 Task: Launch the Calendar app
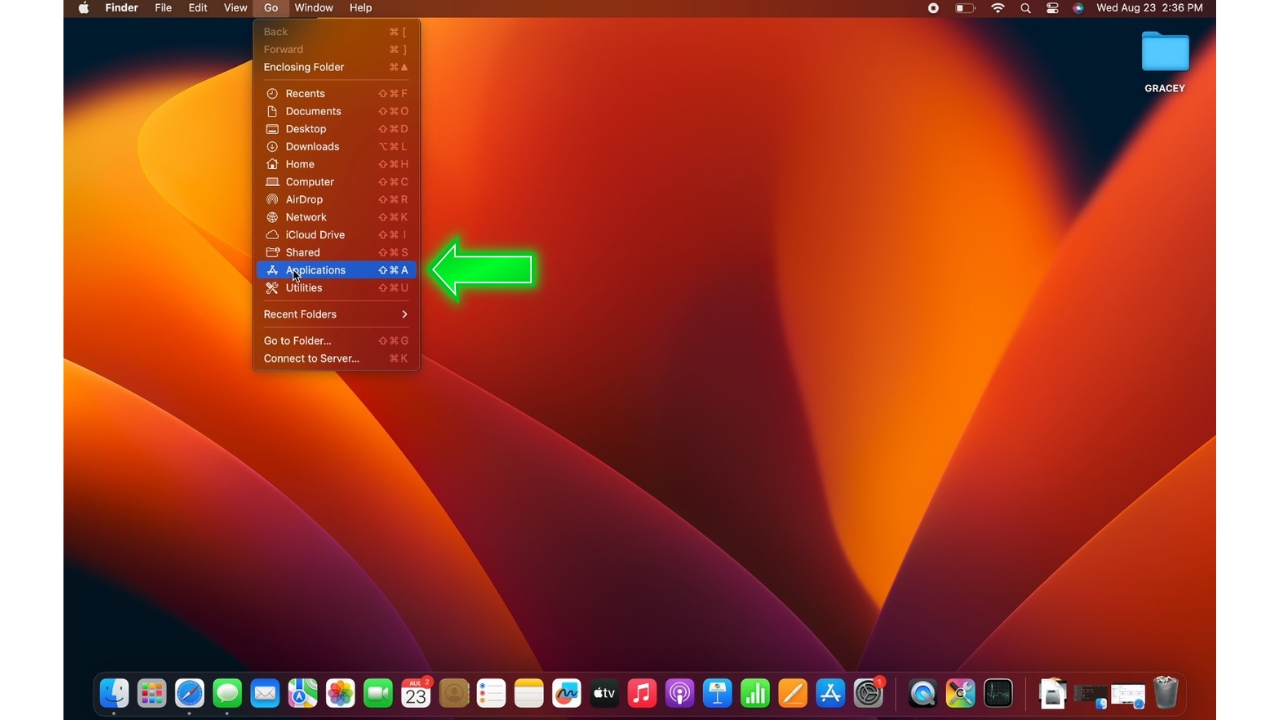click(x=416, y=692)
